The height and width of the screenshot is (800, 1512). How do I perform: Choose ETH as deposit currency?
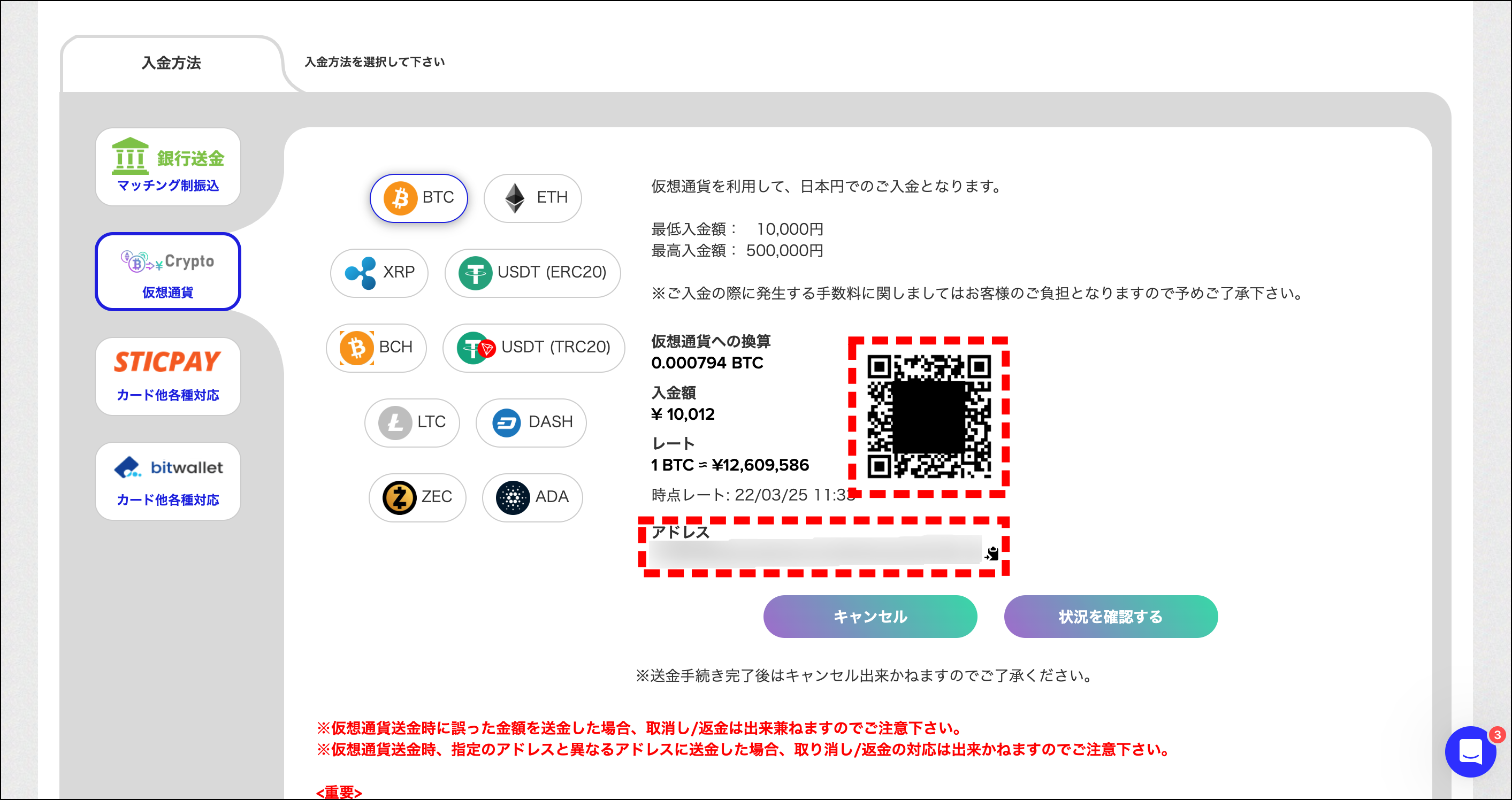[x=532, y=198]
